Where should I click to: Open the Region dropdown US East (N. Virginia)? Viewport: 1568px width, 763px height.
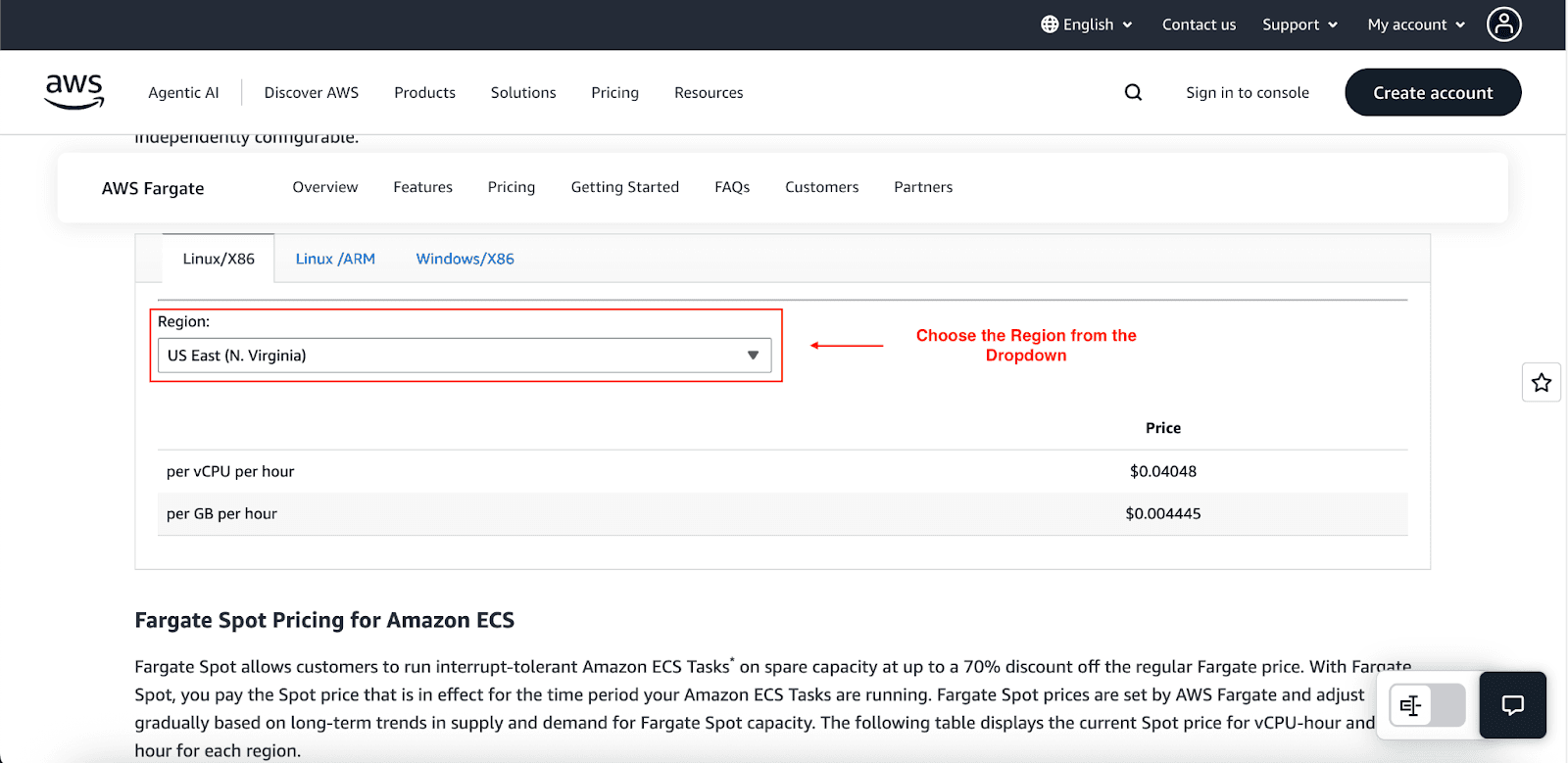465,356
